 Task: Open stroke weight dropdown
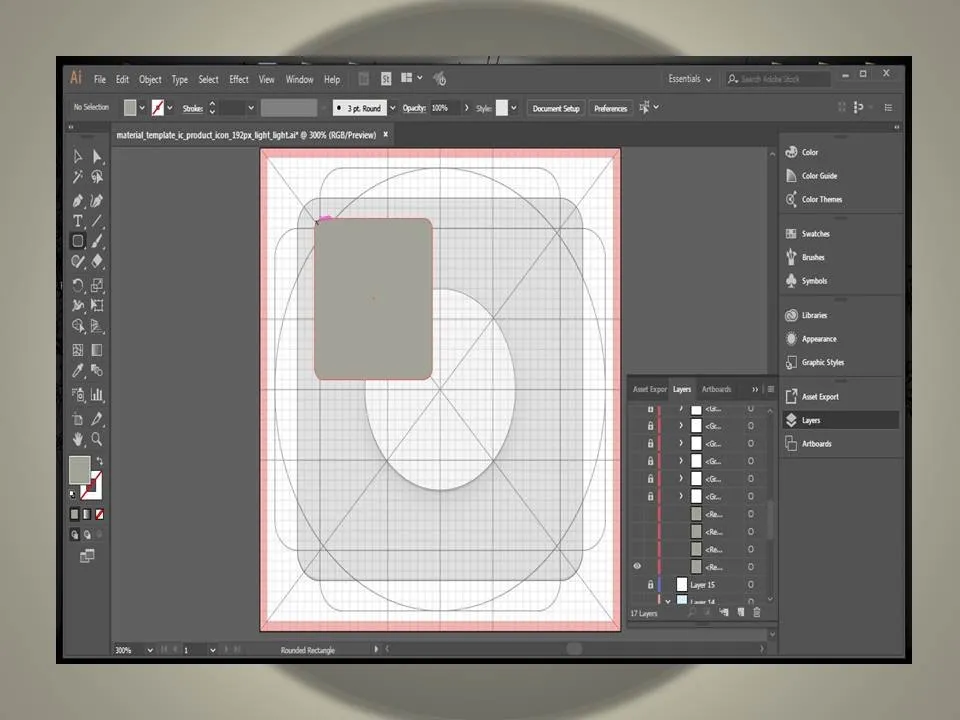coord(251,108)
